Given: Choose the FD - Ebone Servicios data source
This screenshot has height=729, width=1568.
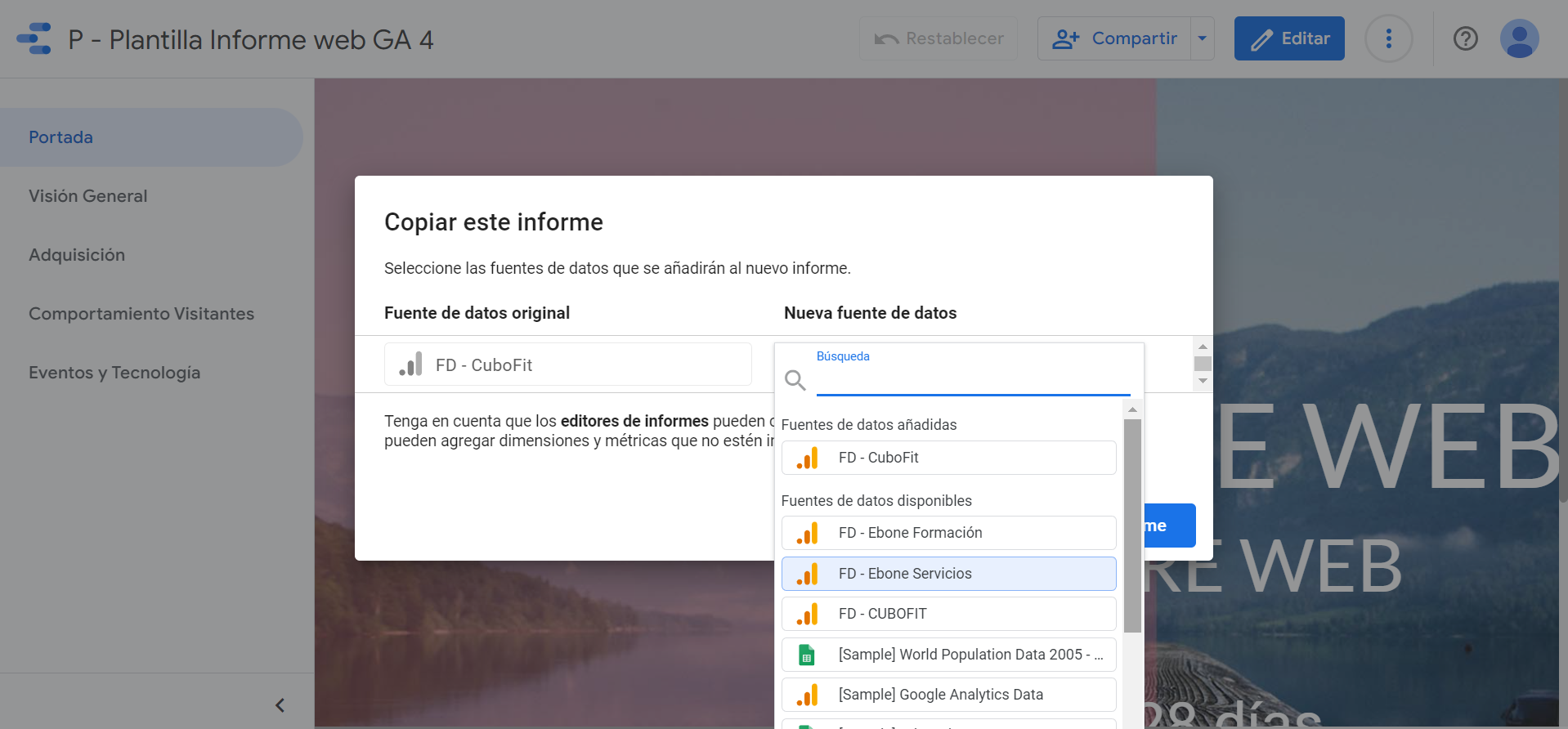Looking at the screenshot, I should tap(948, 574).
